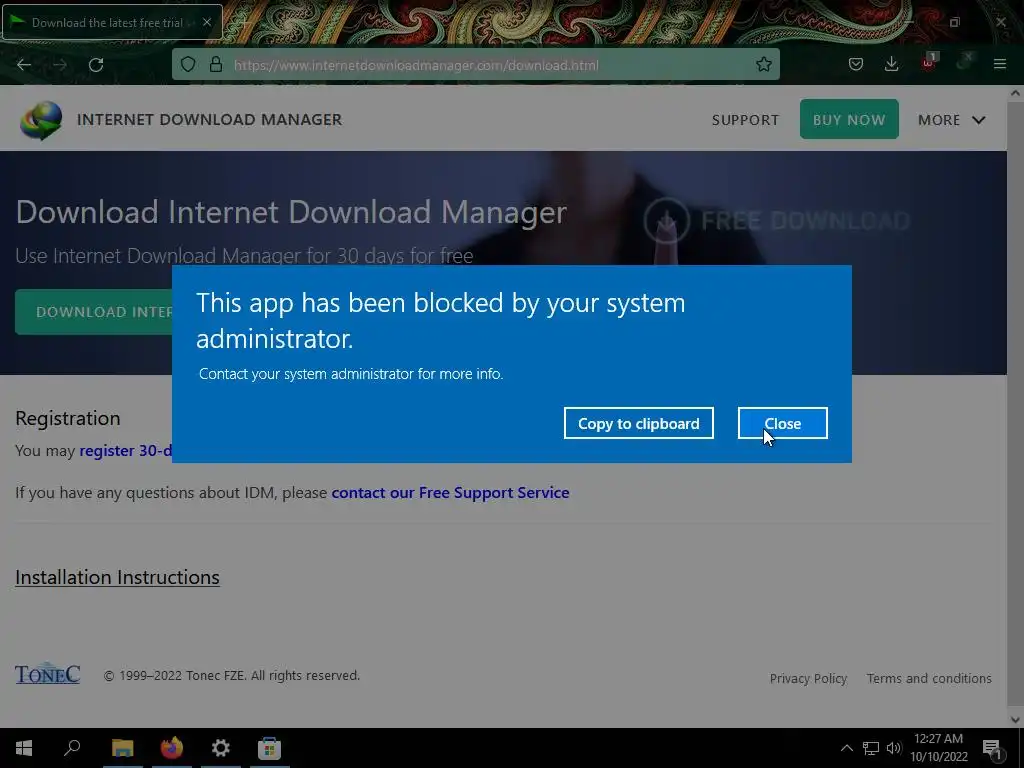
Task: Open the register 30-day link
Action: coord(125,451)
